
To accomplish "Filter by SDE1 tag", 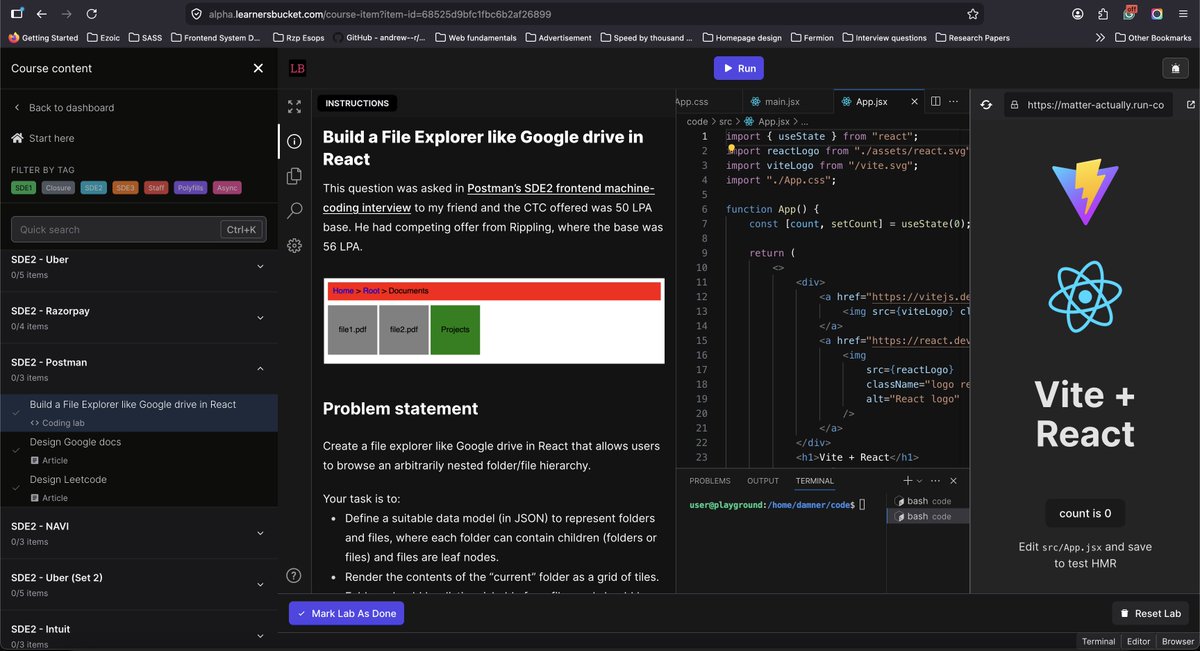I will tap(23, 188).
